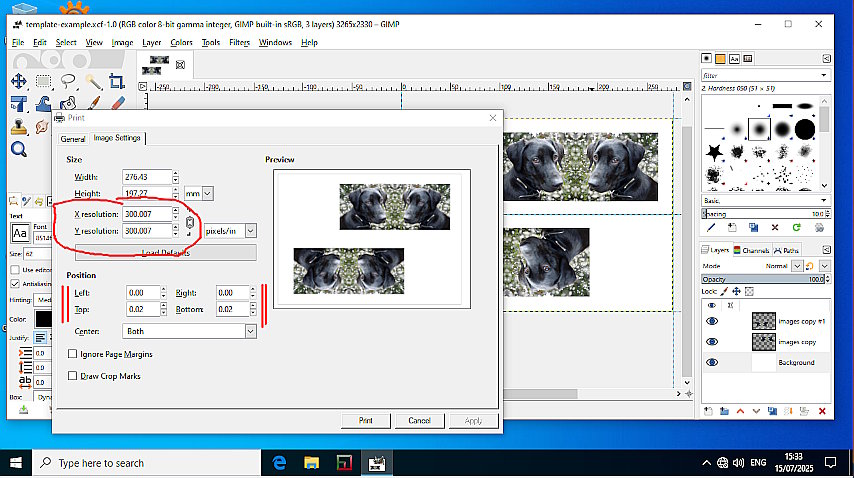Select the Smudge tool
This screenshot has height=478, width=854.
click(x=42, y=127)
